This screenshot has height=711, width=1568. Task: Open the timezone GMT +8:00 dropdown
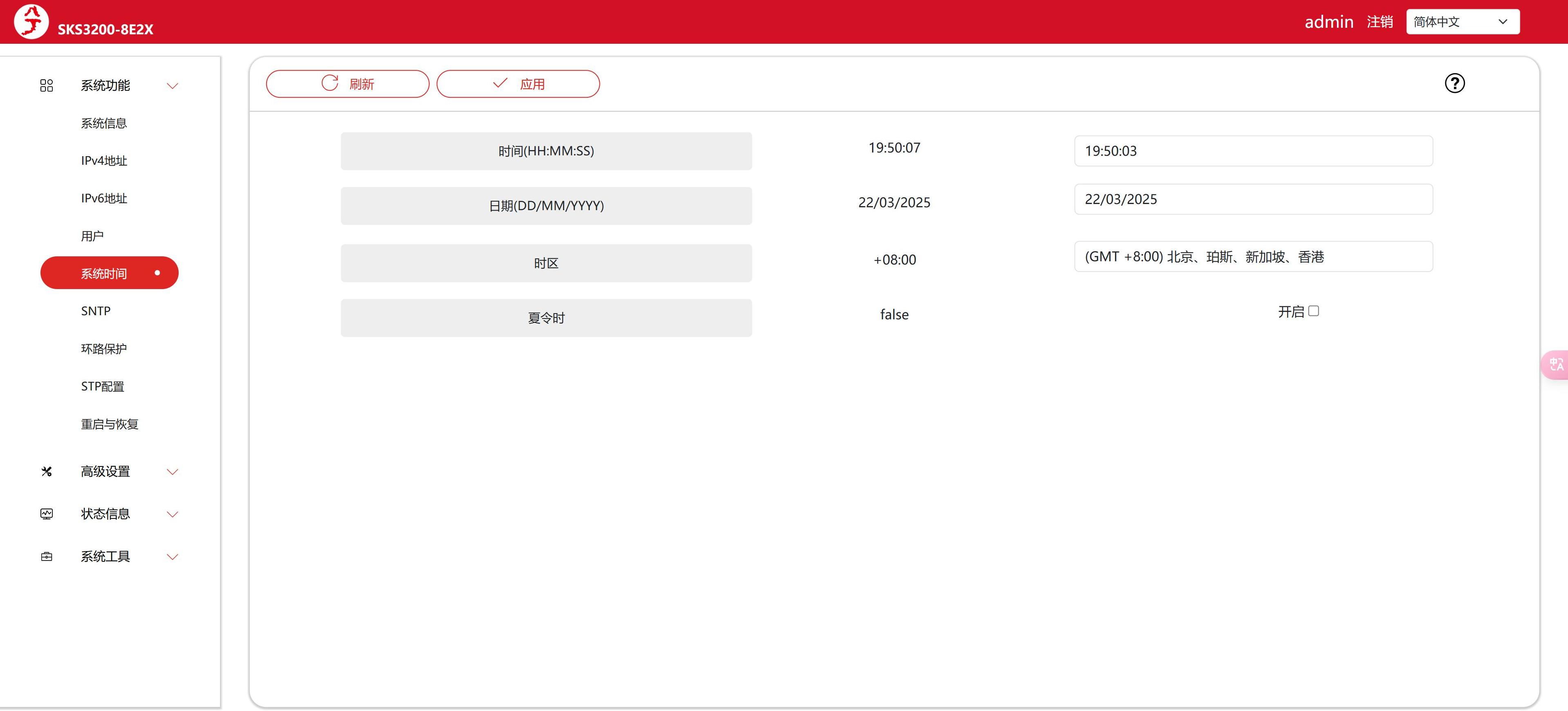(x=1253, y=257)
